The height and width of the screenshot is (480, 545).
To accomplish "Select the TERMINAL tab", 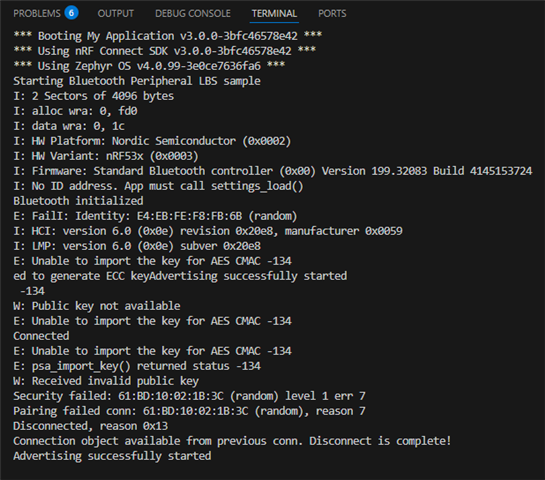I will click(x=274, y=14).
